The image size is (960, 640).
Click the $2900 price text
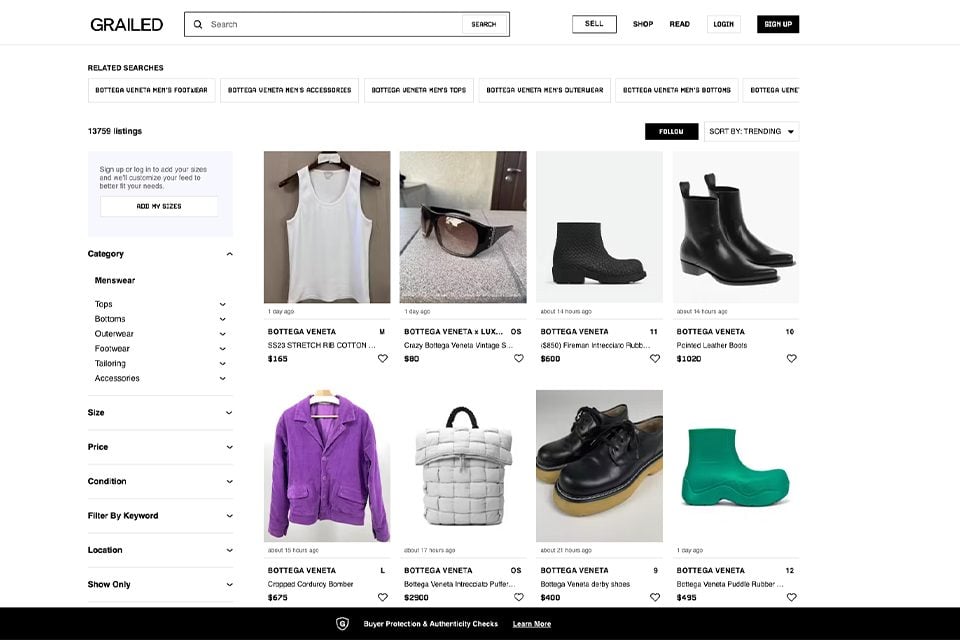(416, 598)
